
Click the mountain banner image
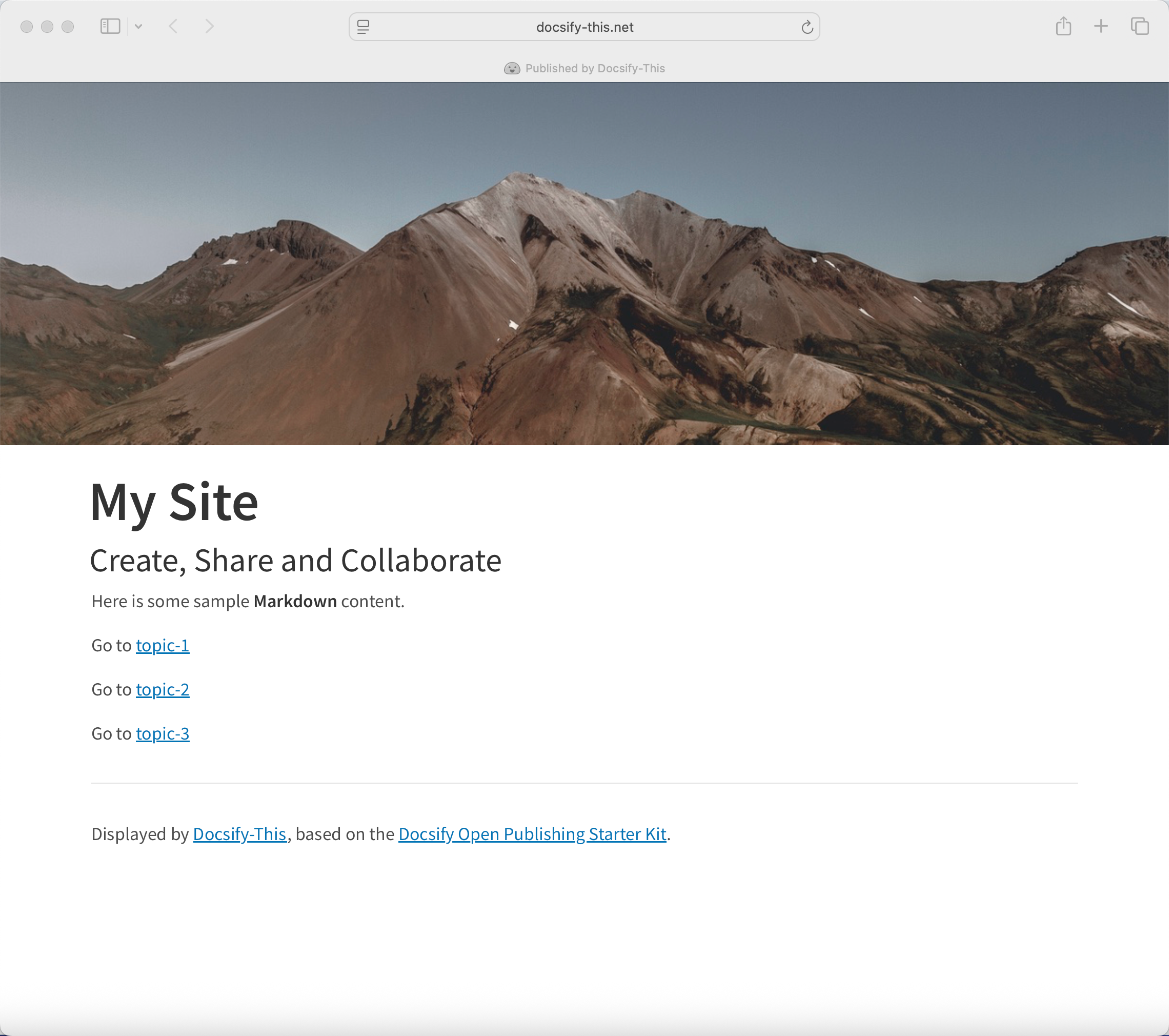(x=584, y=263)
